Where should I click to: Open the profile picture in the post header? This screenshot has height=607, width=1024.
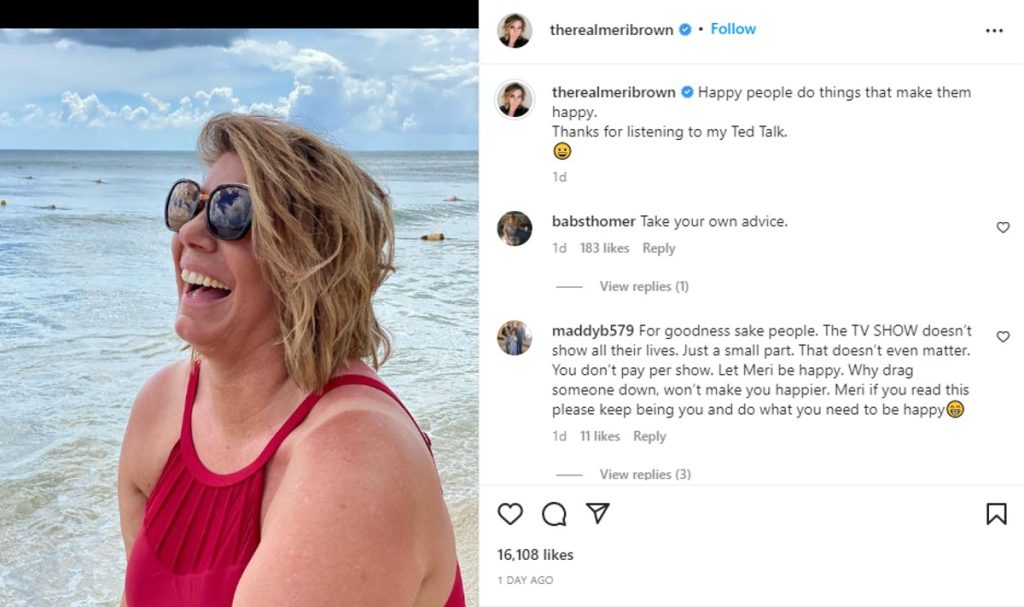(x=514, y=30)
